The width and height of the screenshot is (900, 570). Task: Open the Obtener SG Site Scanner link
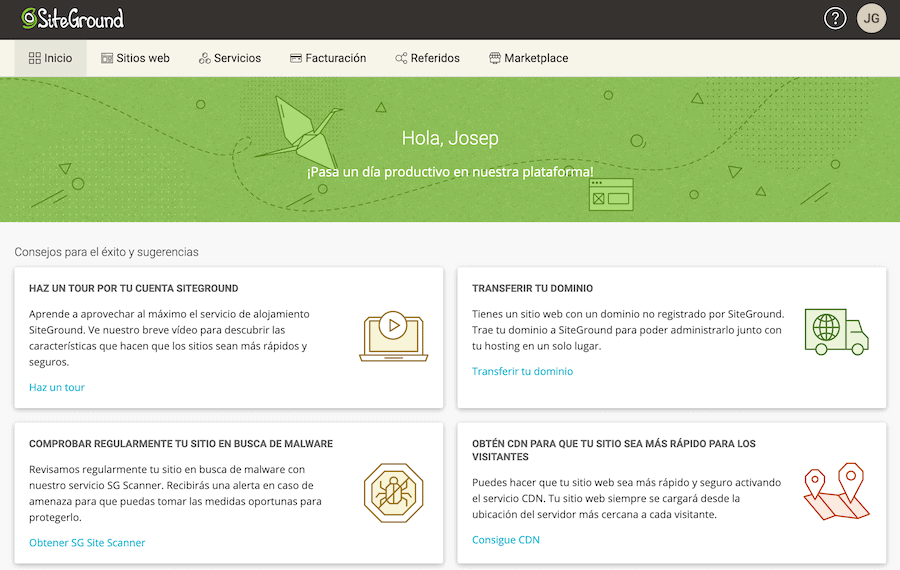87,542
